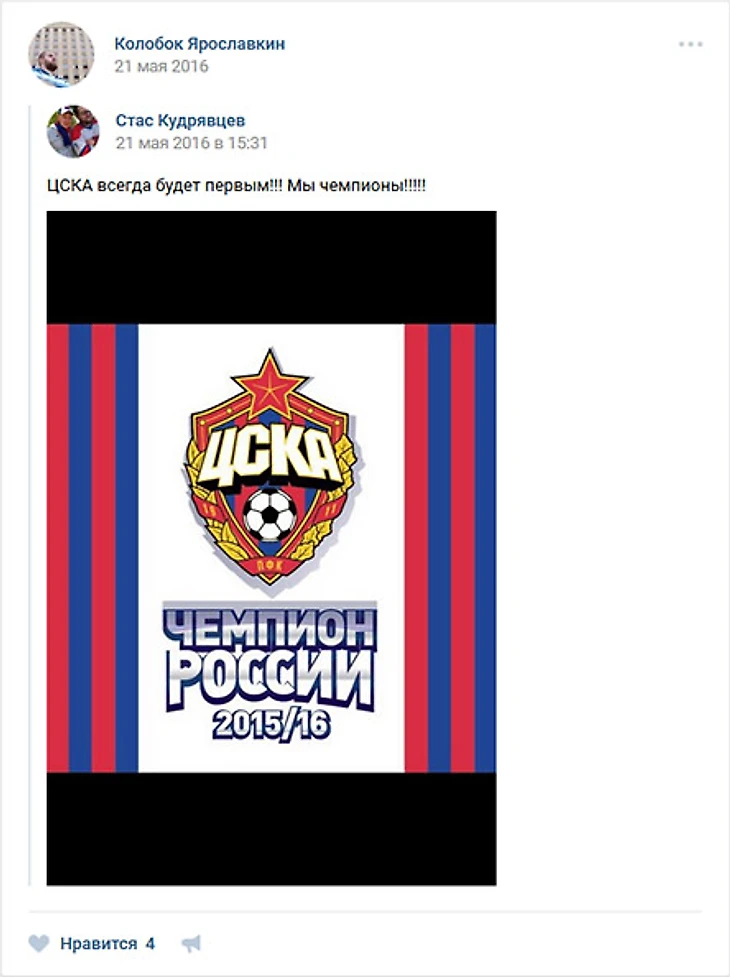Show who liked via count 4
The image size is (730, 977).
[x=150, y=944]
